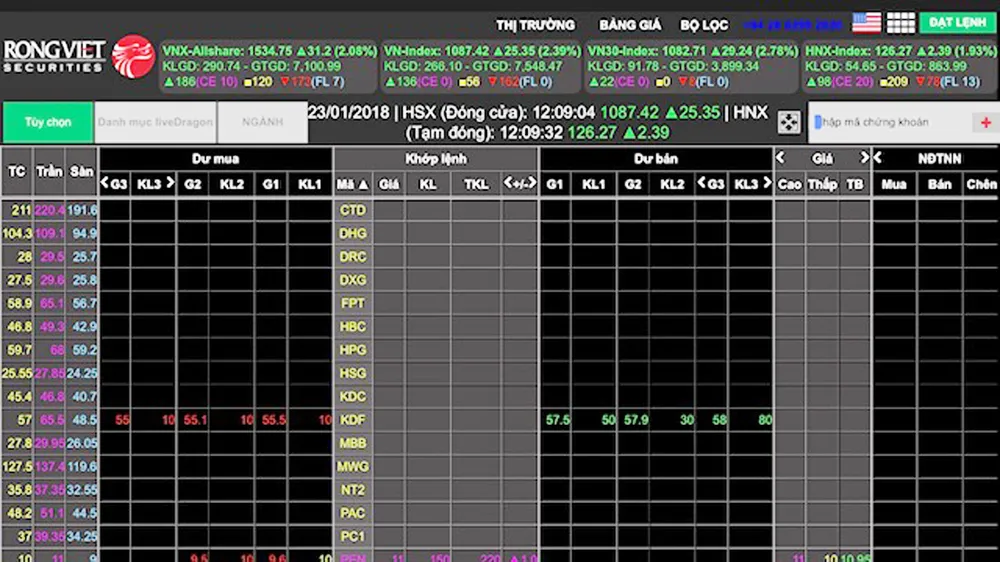The height and width of the screenshot is (562, 1000).
Task: Open the grid layout icon
Action: 901,23
